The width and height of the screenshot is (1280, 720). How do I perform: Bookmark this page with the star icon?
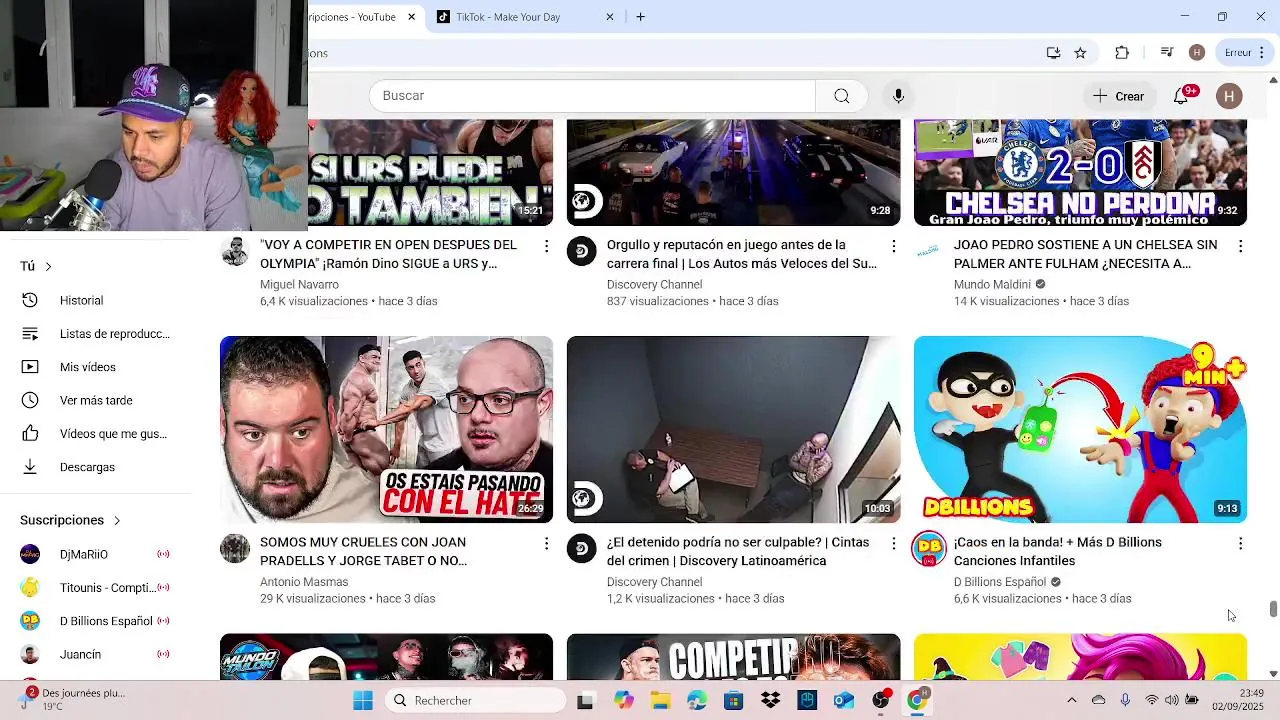1080,53
